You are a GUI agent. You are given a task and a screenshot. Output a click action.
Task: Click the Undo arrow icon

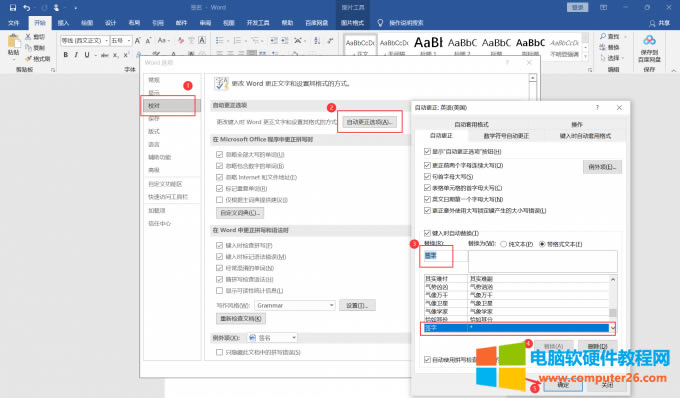click(x=27, y=7)
